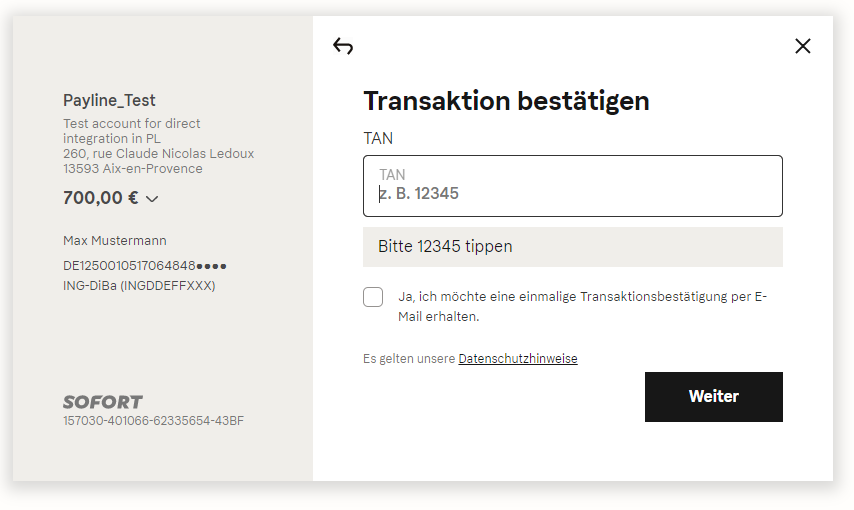Click the 'Bitte 12345 tippen' hint box
This screenshot has width=854, height=510.
(x=573, y=247)
